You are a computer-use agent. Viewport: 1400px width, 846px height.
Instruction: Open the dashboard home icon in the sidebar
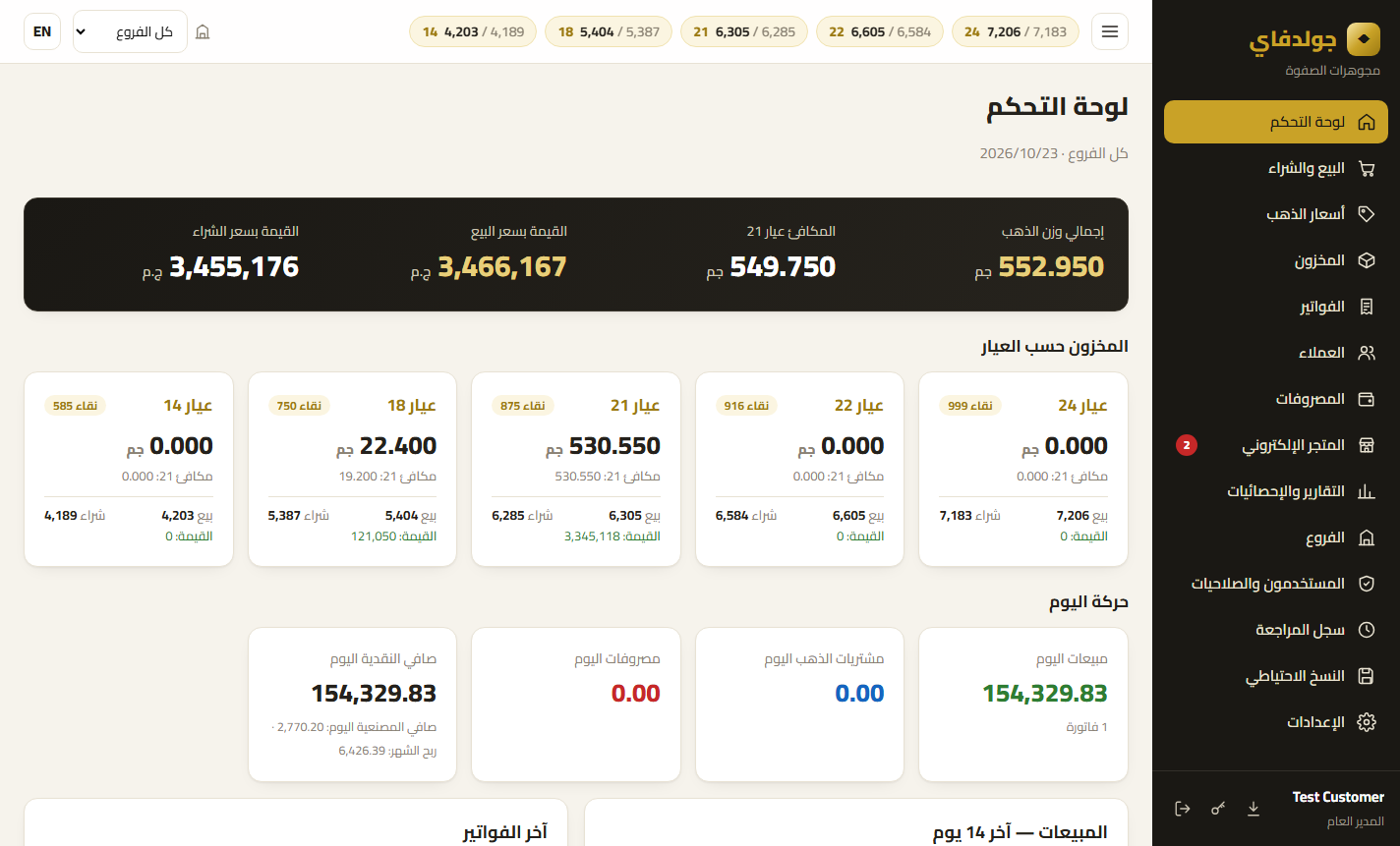pos(1366,122)
